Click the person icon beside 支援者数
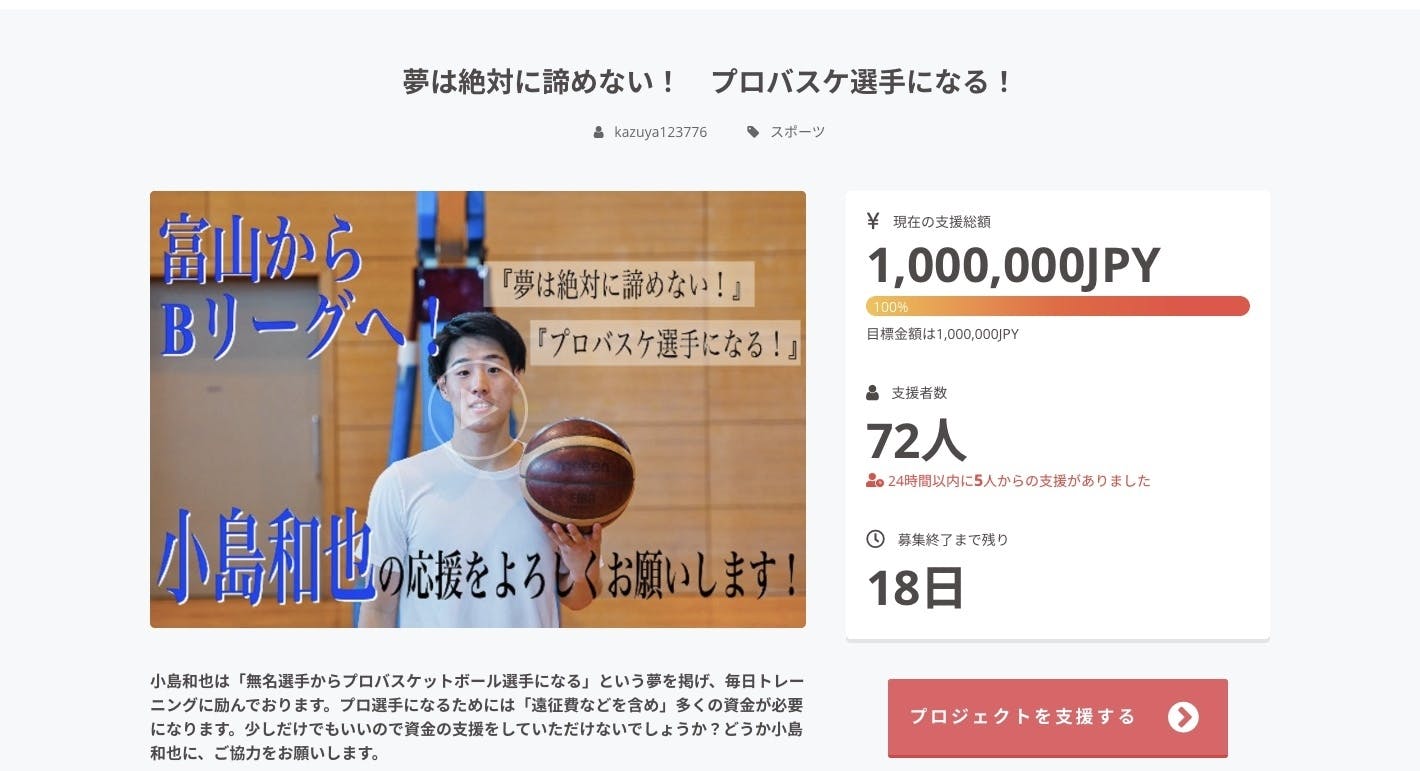Image resolution: width=1420 pixels, height=771 pixels. pos(873,393)
